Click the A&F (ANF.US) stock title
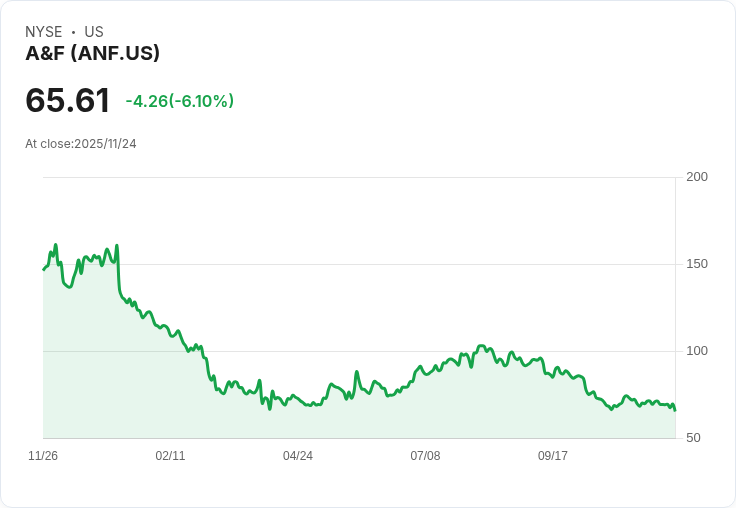The image size is (736, 508). 92,53
